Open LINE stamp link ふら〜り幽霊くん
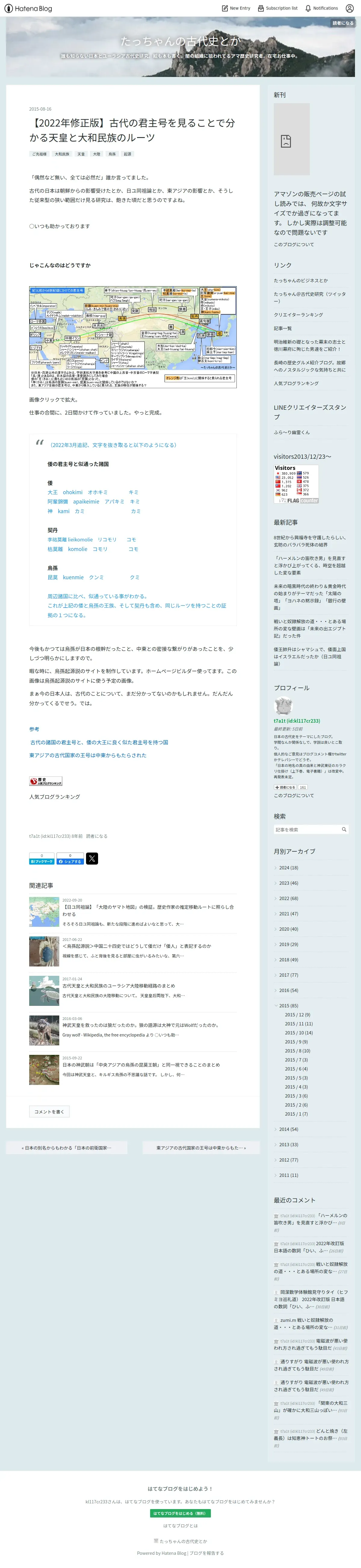 coord(292,432)
